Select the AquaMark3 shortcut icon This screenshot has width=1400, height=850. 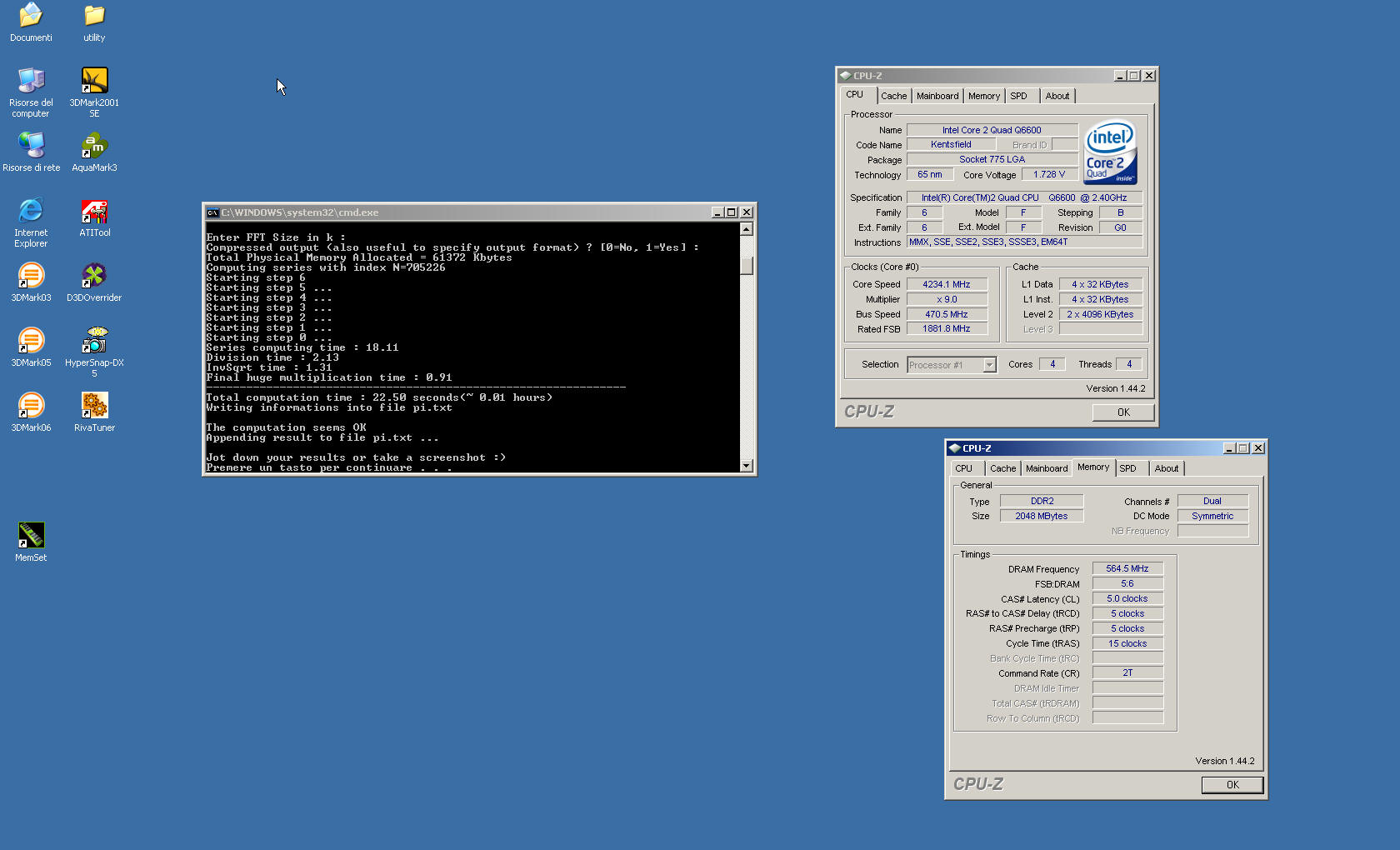click(x=94, y=152)
